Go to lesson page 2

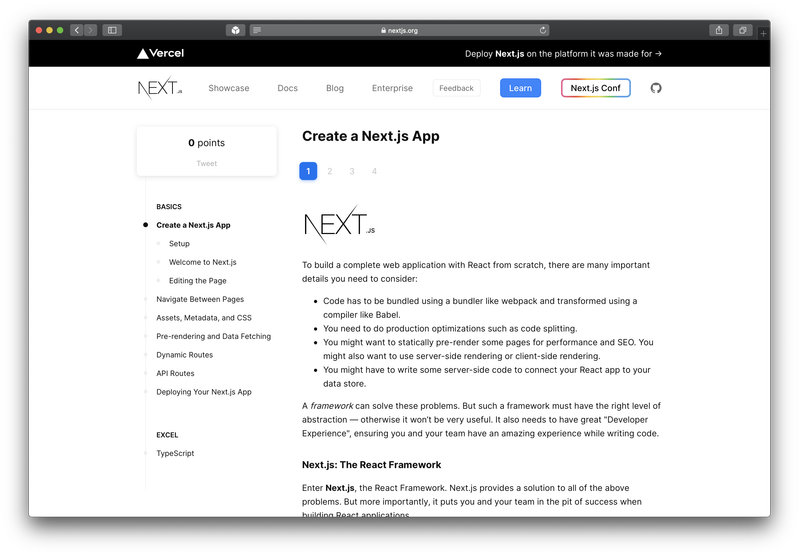pos(330,171)
